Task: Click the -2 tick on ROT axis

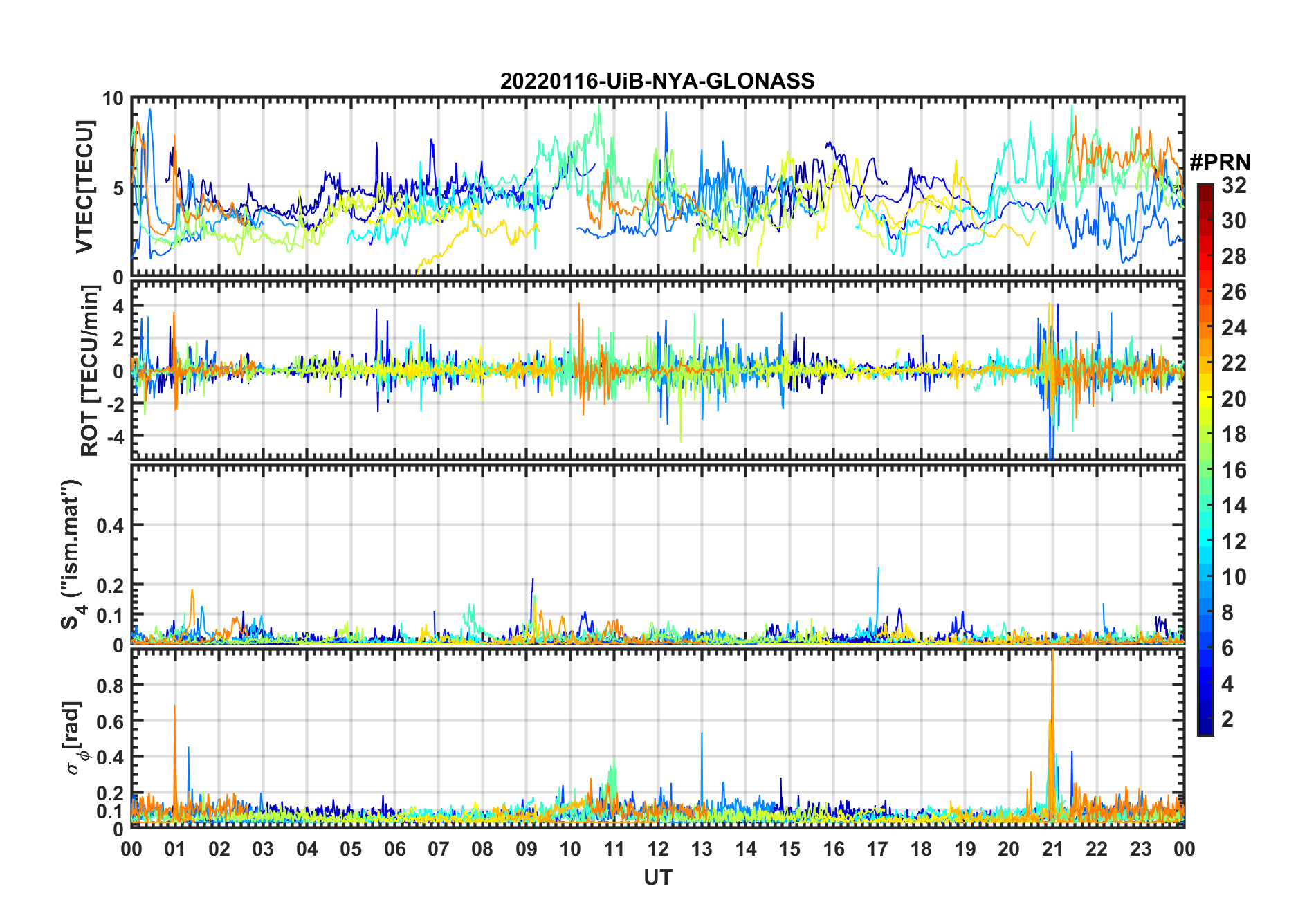Action: [x=115, y=405]
